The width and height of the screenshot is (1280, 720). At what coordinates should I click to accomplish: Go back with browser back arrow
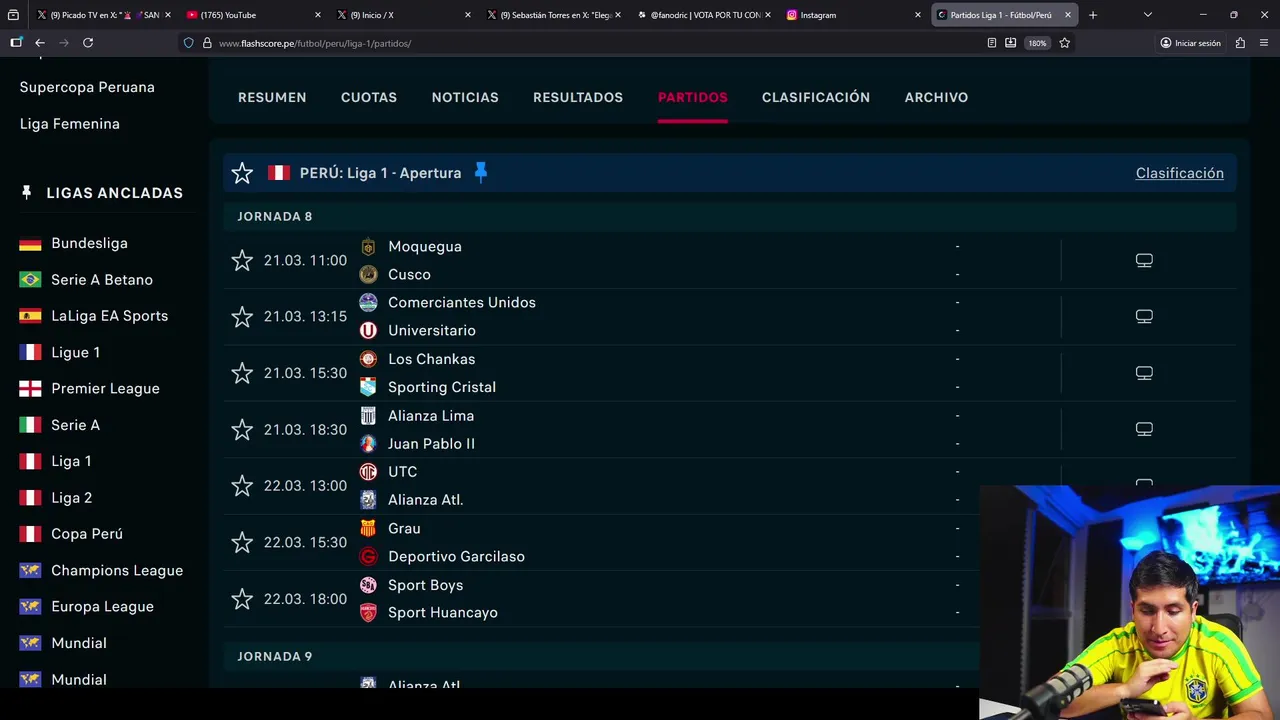[x=40, y=43]
